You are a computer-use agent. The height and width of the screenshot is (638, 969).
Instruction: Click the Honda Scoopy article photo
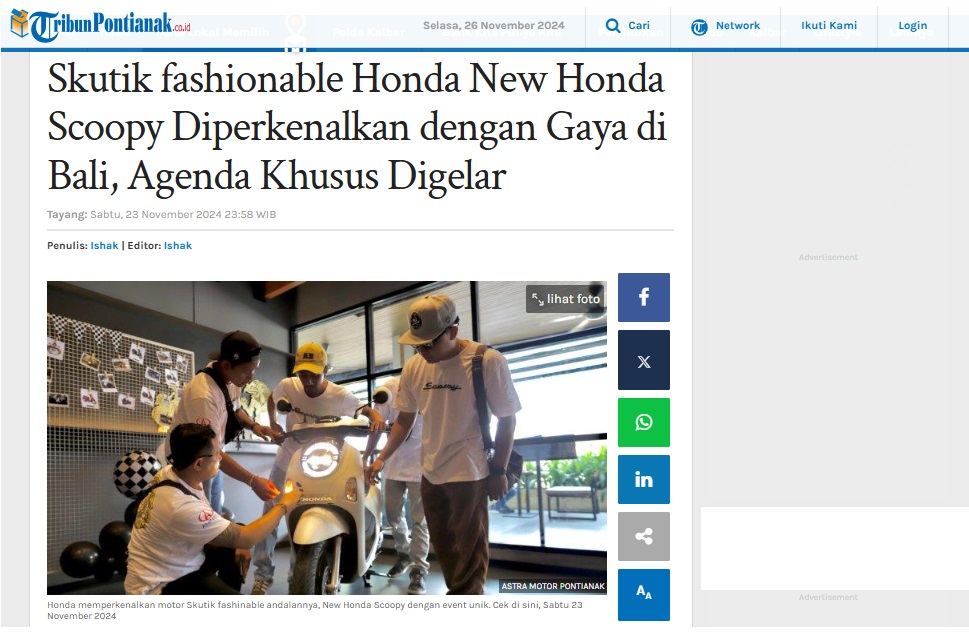pyautogui.click(x=326, y=438)
